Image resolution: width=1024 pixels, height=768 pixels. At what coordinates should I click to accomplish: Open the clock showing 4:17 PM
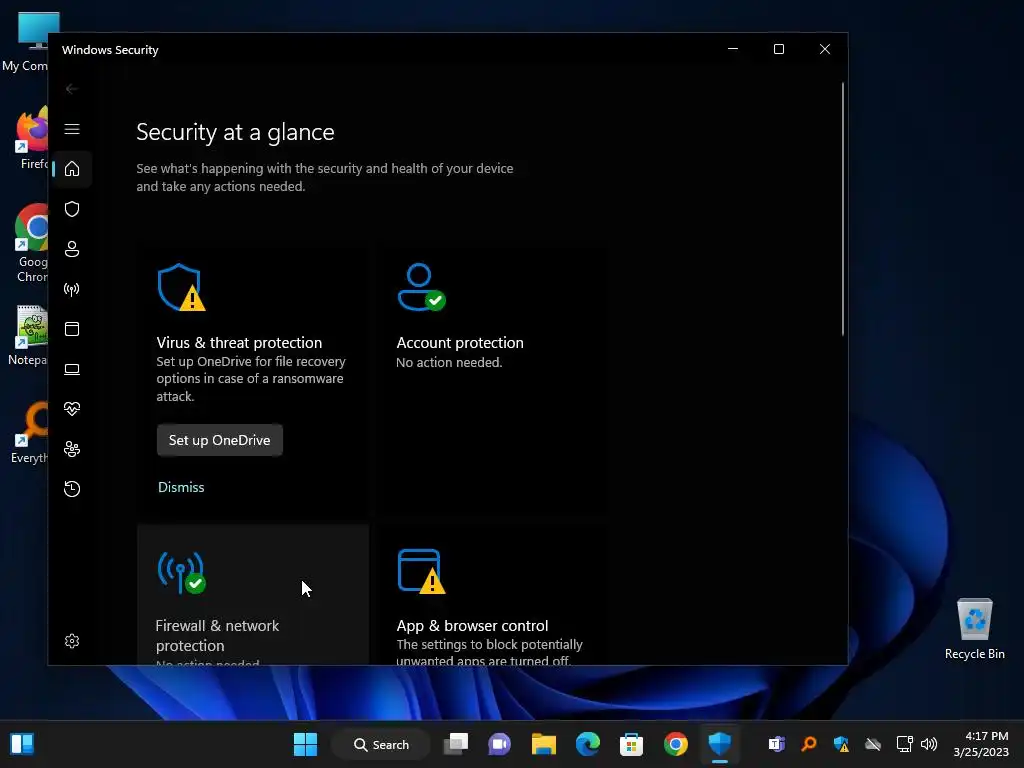click(981, 744)
